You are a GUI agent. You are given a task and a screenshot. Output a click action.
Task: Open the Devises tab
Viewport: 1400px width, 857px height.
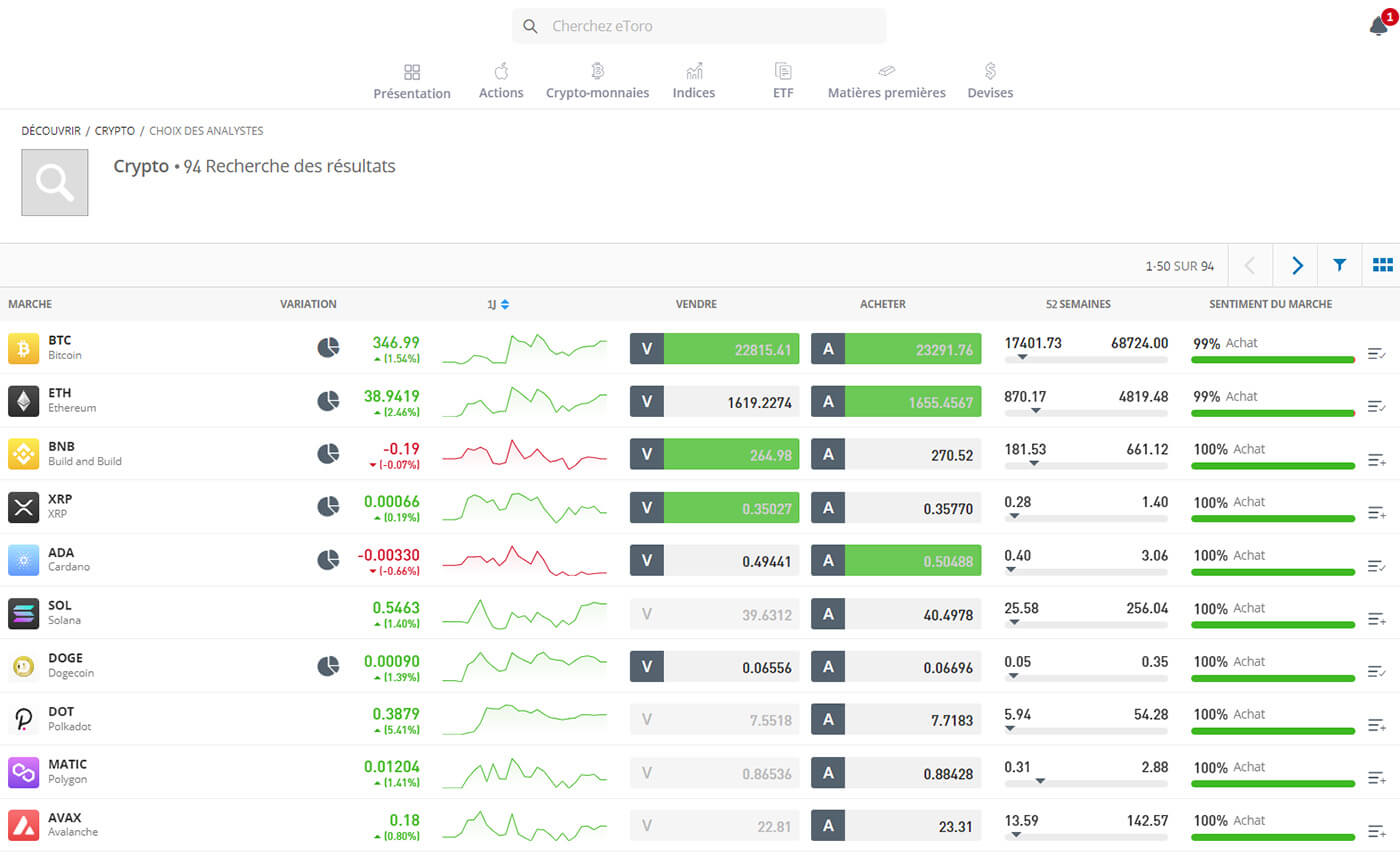point(990,82)
